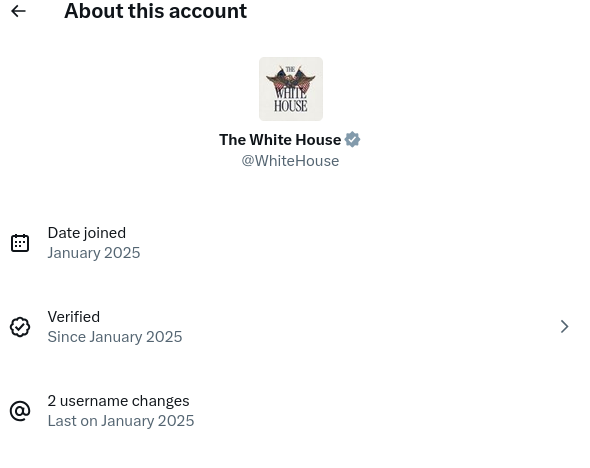Screen dimensions: 590x468
Task: Select the @WhiteHouse handle
Action: tap(290, 161)
